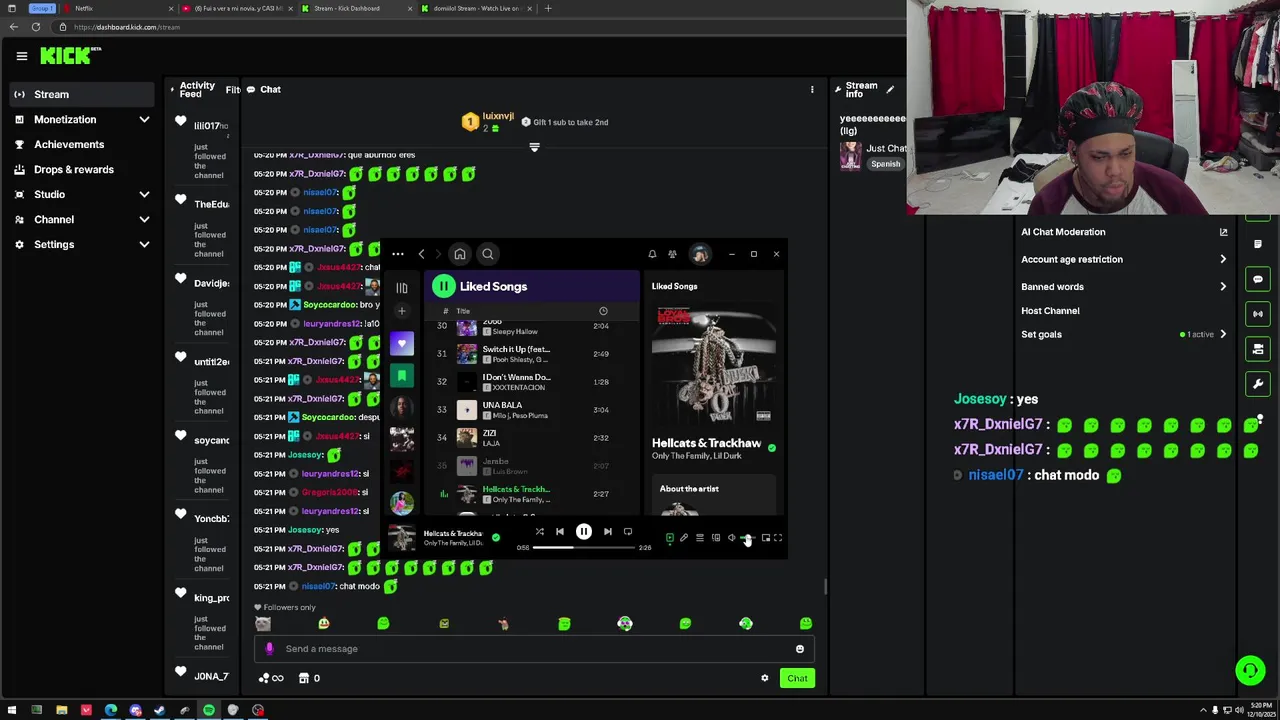Mute Spotify volume speaker icon
This screenshot has height=720, width=1280.
coord(732,538)
